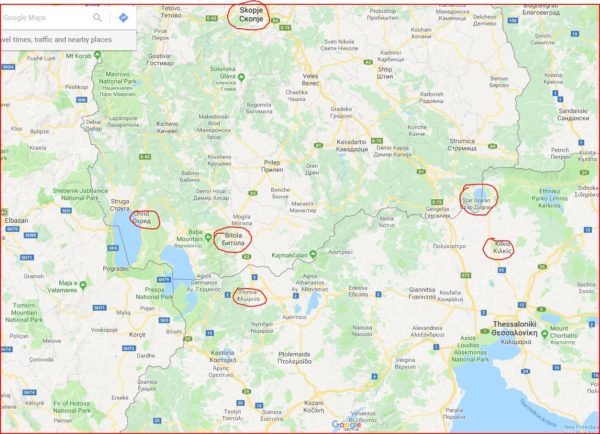Click the Maja e Valamares pin
The width and height of the screenshot is (600, 434).
[83, 285]
